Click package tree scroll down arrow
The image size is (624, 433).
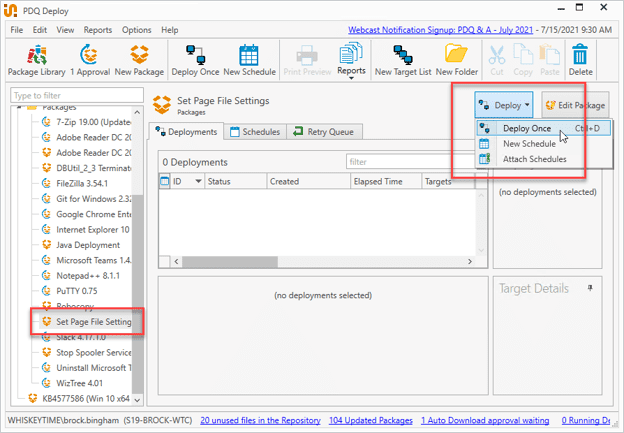(x=137, y=400)
